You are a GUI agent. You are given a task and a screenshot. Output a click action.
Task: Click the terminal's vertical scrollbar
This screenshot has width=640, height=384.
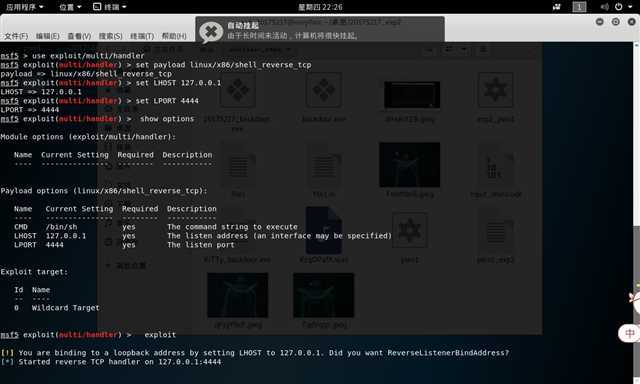(x=636, y=212)
